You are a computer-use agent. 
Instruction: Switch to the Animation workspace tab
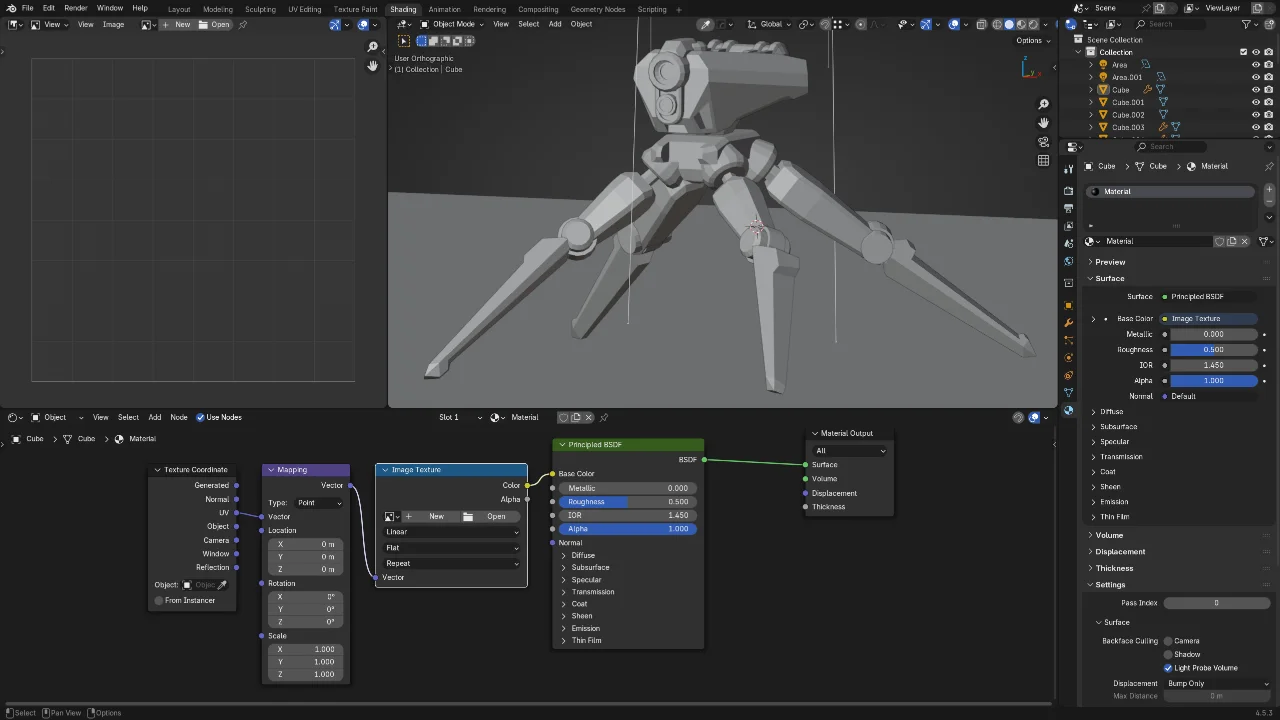click(445, 9)
